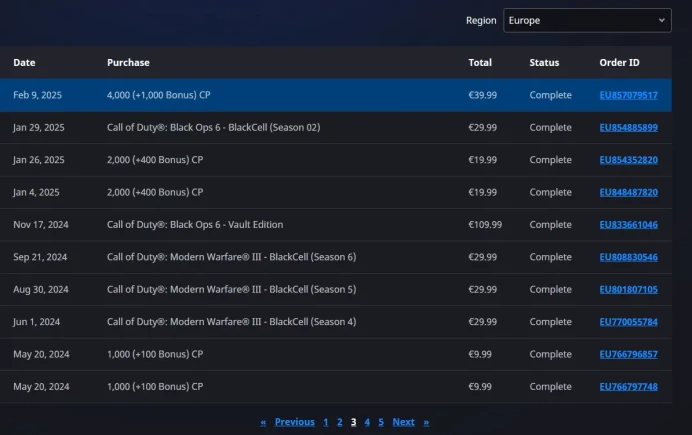Click the Jun 1, 2024 date cell
Viewport: 692px width, 435px height.
tap(37, 322)
